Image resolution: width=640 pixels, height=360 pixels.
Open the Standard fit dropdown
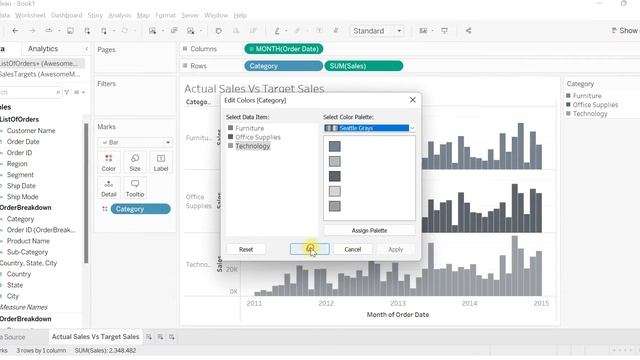coord(377,31)
